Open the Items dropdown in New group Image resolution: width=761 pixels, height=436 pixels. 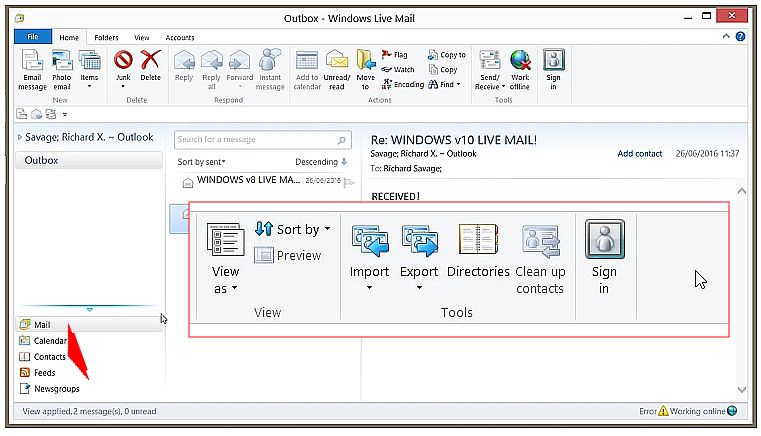click(x=89, y=70)
